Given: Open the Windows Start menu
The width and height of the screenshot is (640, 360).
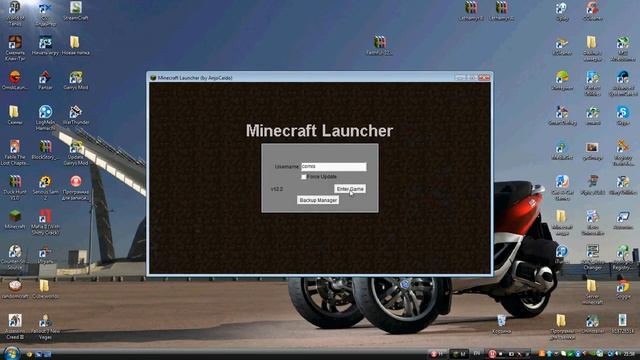Looking at the screenshot, I should [x=11, y=353].
